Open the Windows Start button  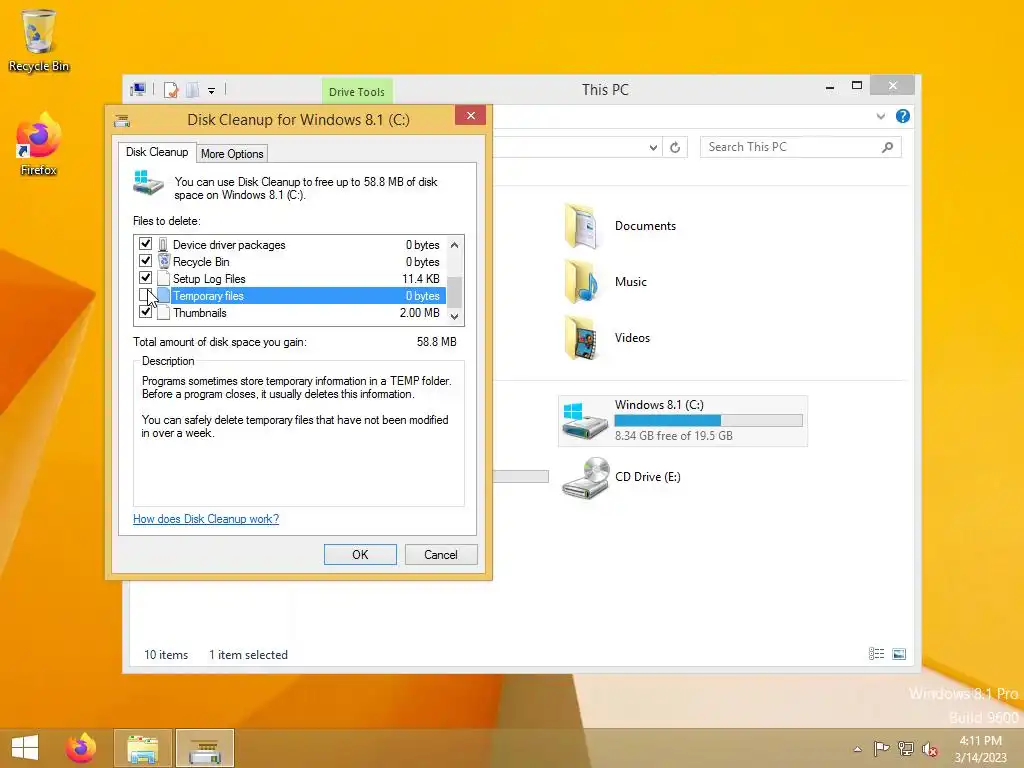pos(25,748)
